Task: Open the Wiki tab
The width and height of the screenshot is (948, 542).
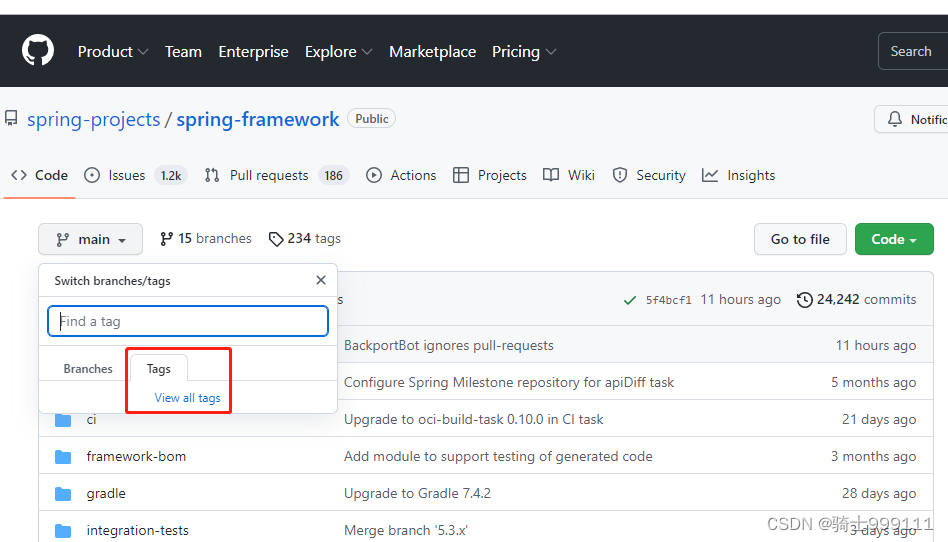Action: click(569, 175)
